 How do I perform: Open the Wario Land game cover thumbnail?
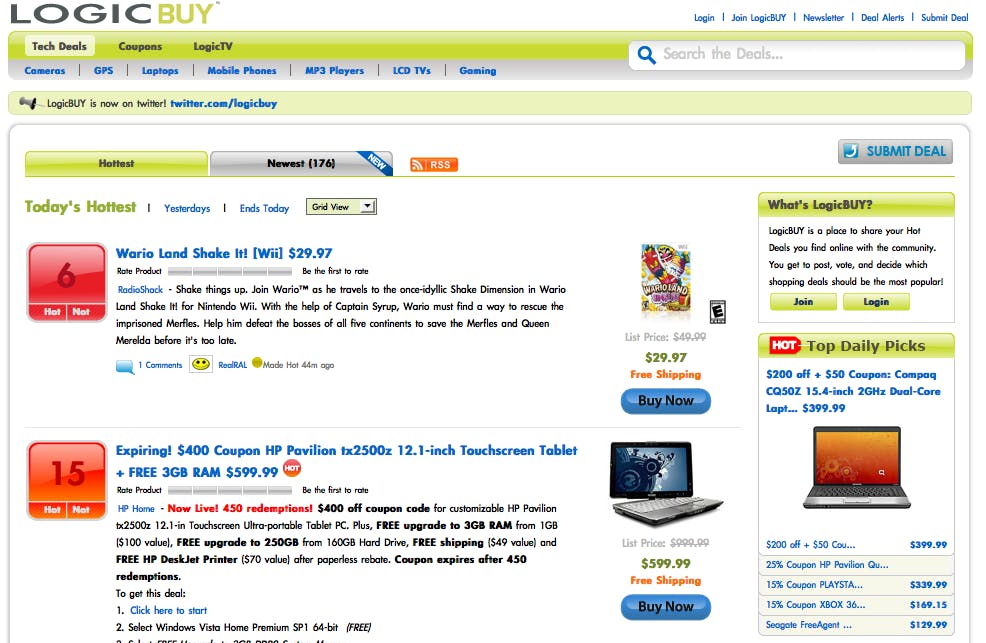[666, 280]
